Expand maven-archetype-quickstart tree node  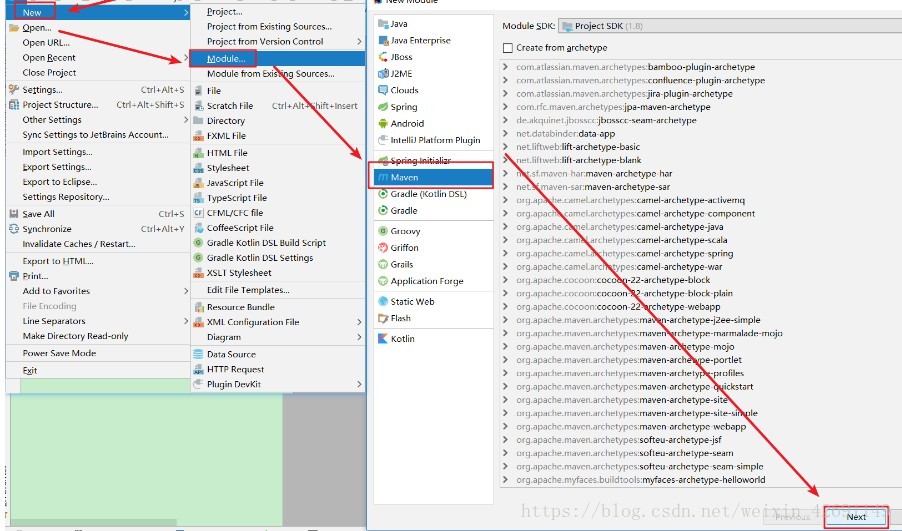click(505, 386)
